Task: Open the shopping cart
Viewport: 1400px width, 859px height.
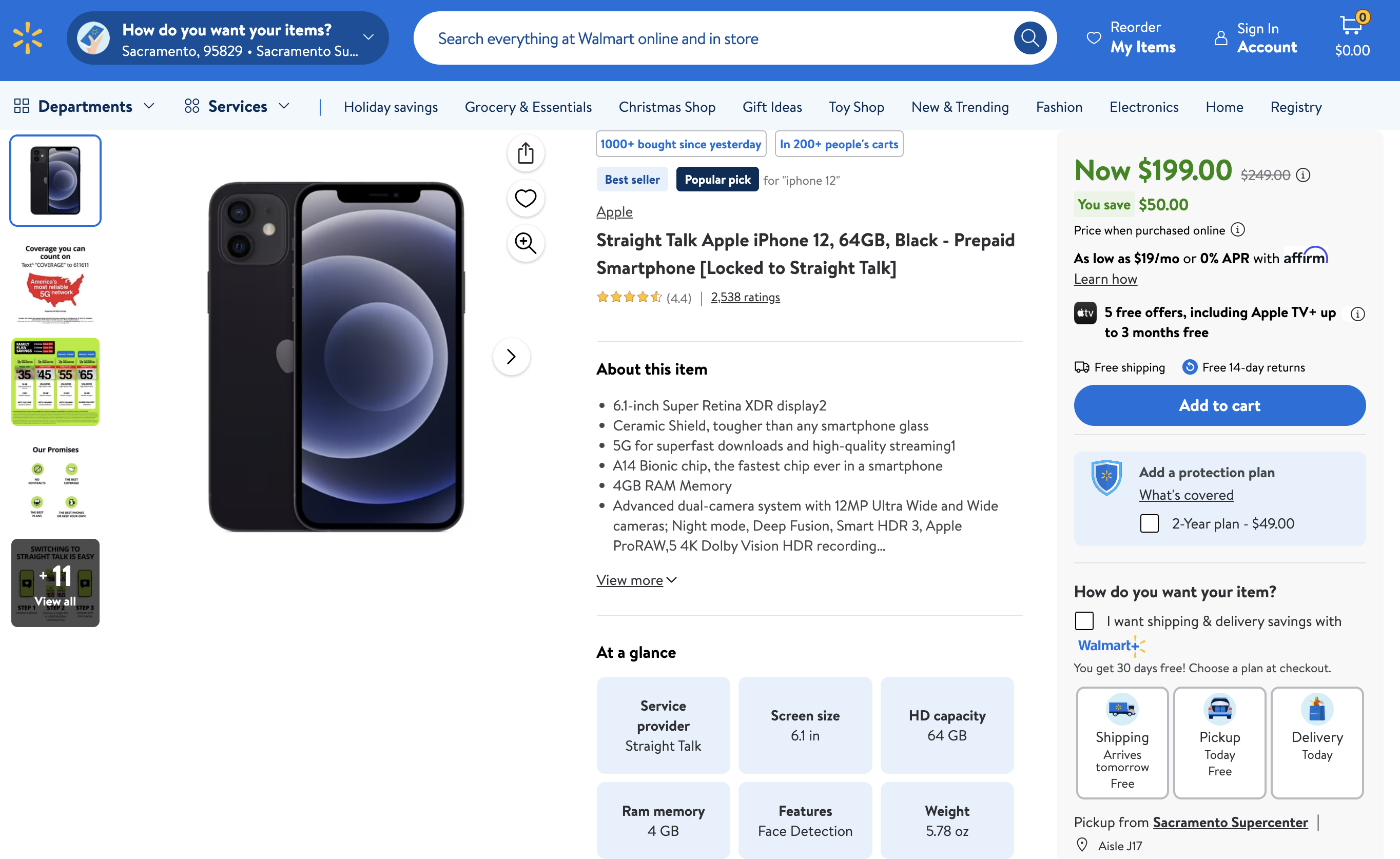Action: [x=1352, y=36]
